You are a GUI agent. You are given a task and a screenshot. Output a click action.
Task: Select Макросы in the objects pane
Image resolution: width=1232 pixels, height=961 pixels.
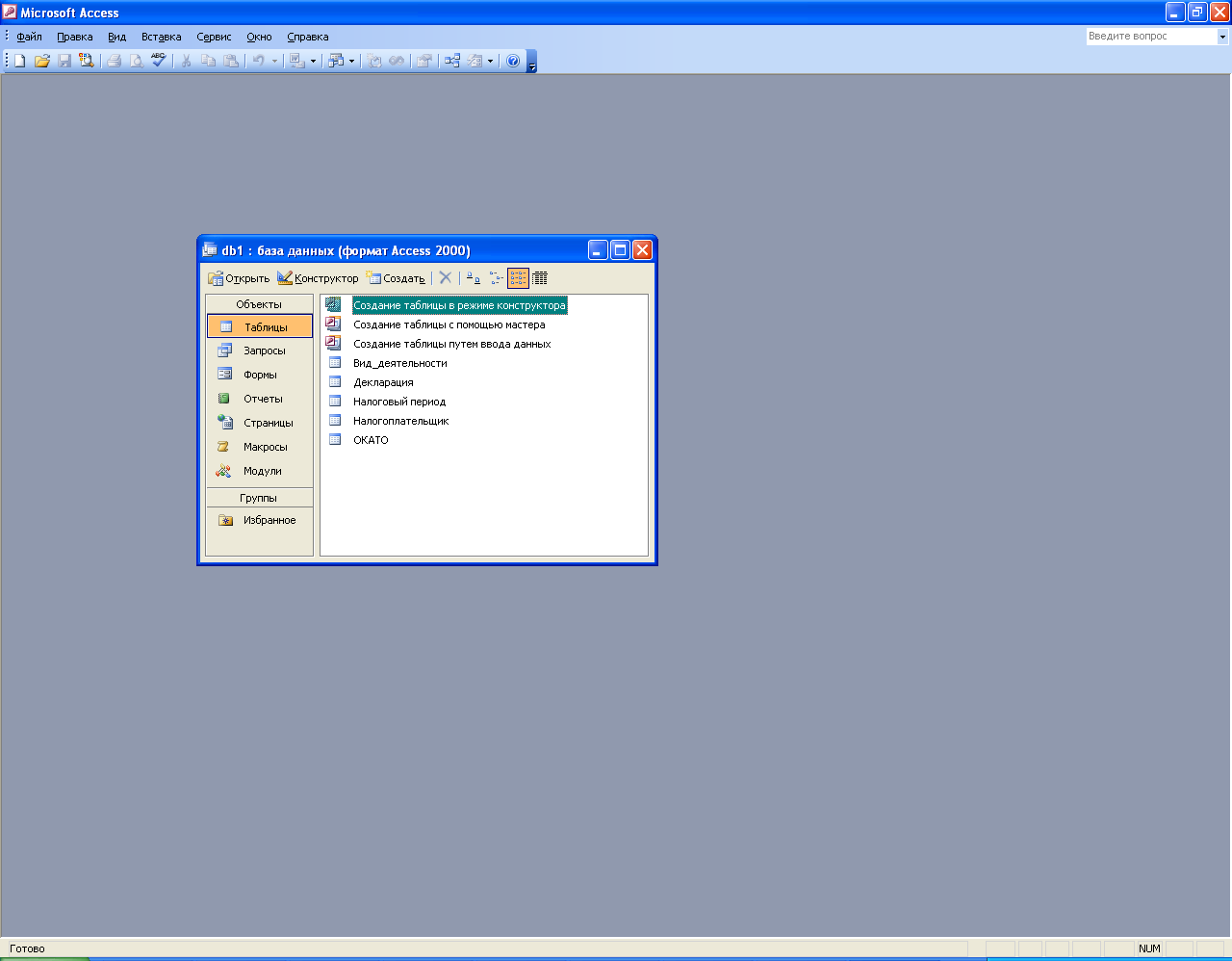point(260,447)
